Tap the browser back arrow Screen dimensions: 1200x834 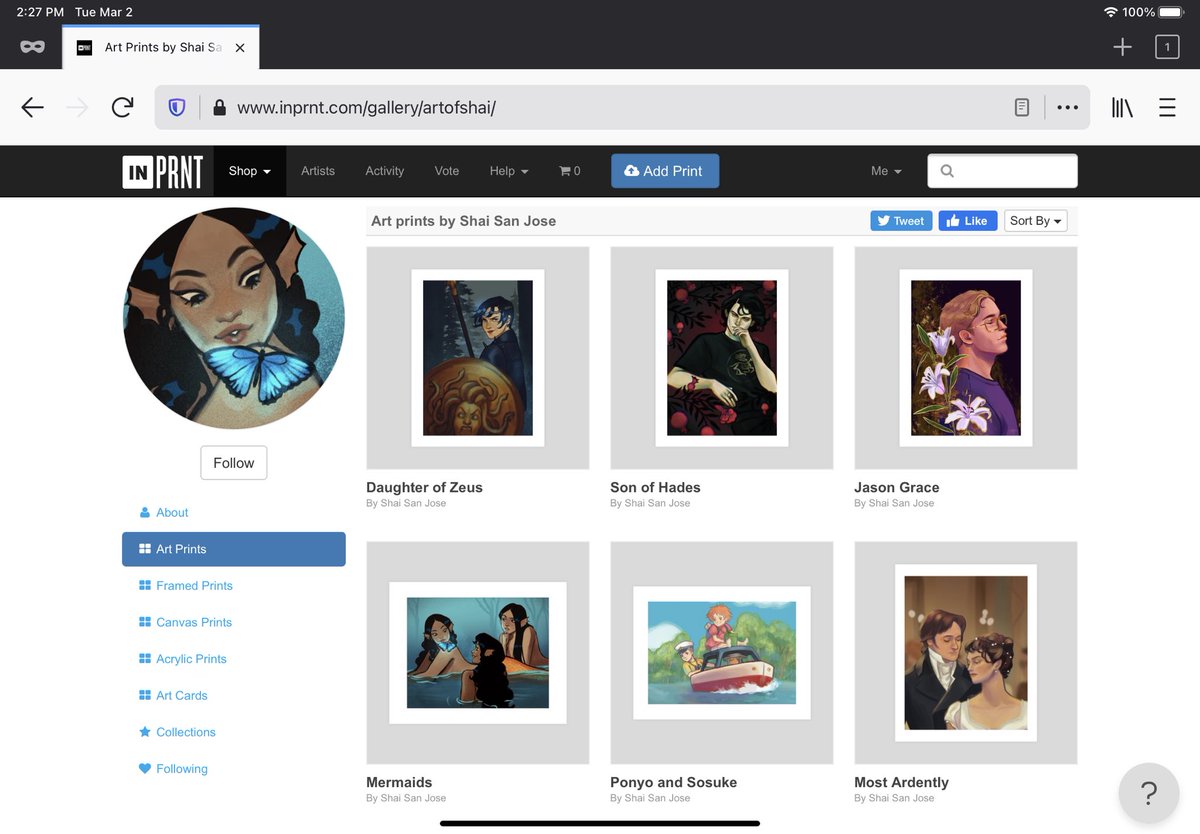coord(33,107)
